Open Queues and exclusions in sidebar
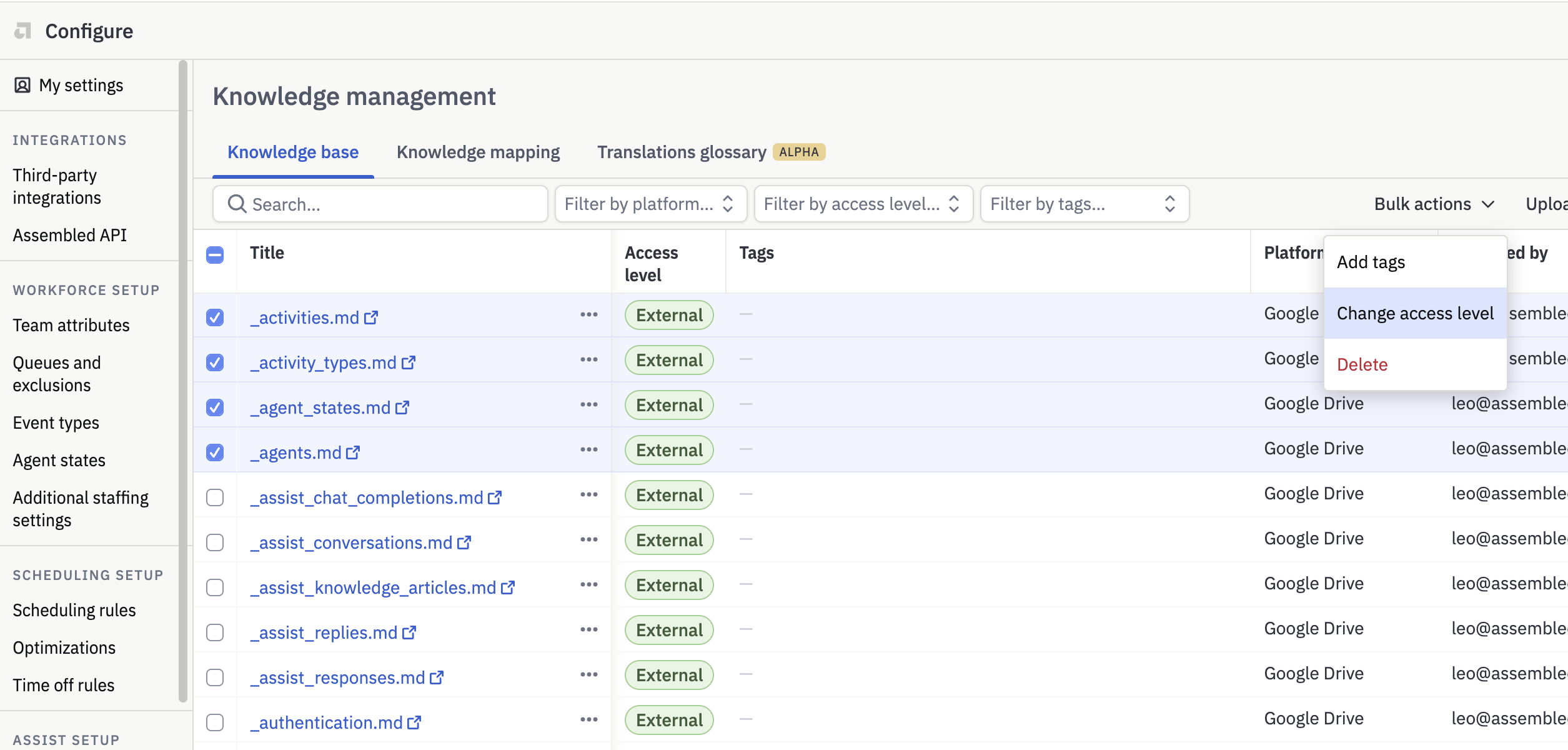The height and width of the screenshot is (750, 1568). tap(56, 374)
